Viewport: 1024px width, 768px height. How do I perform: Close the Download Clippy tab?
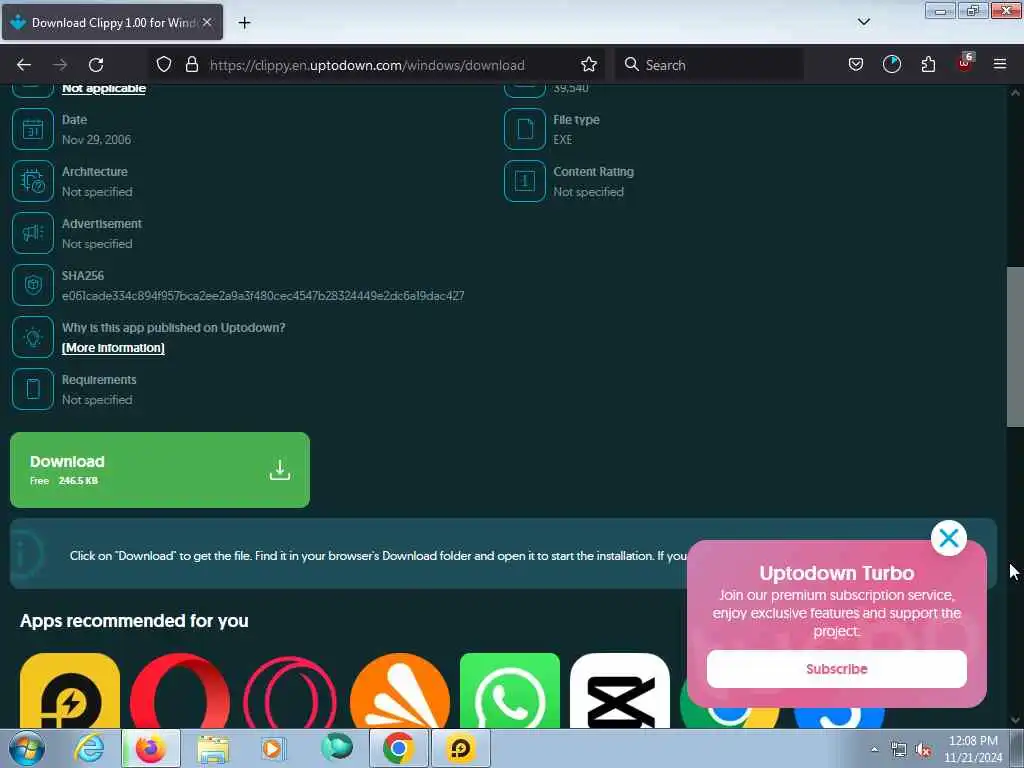(207, 22)
